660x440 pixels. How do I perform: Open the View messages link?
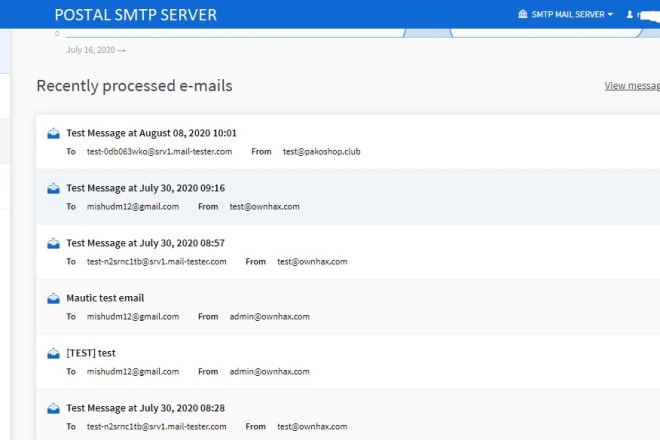coord(632,86)
